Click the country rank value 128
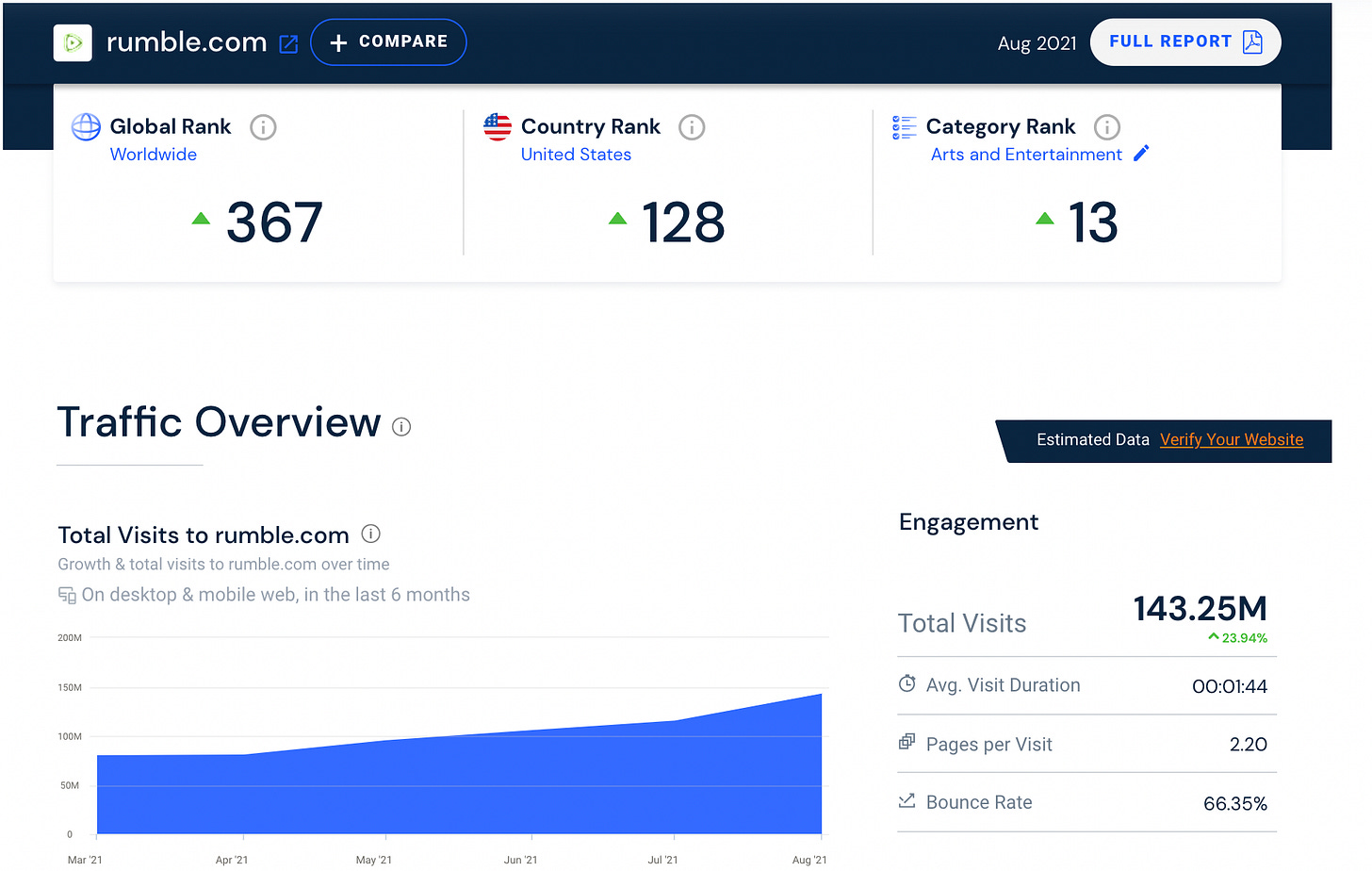 click(683, 223)
